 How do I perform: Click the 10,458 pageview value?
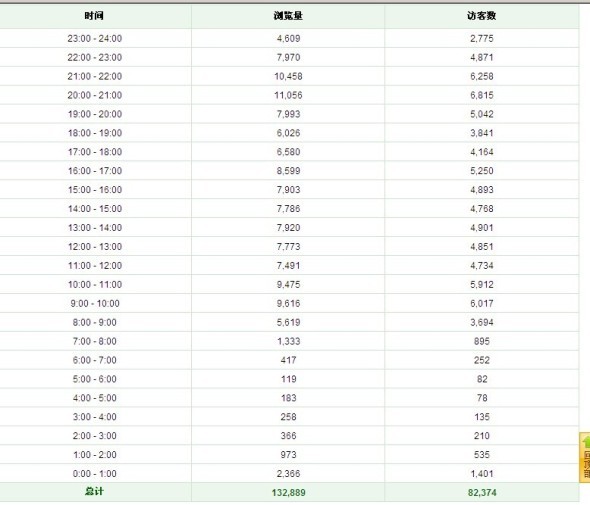pos(288,76)
